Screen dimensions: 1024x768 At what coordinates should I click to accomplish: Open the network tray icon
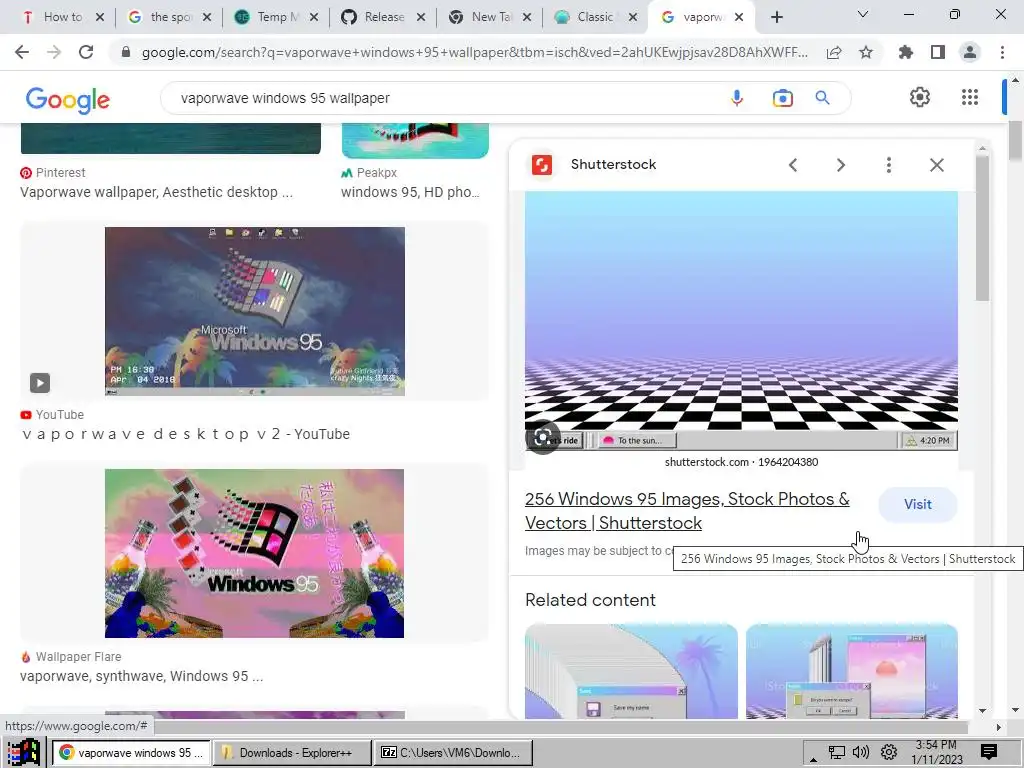(837, 752)
